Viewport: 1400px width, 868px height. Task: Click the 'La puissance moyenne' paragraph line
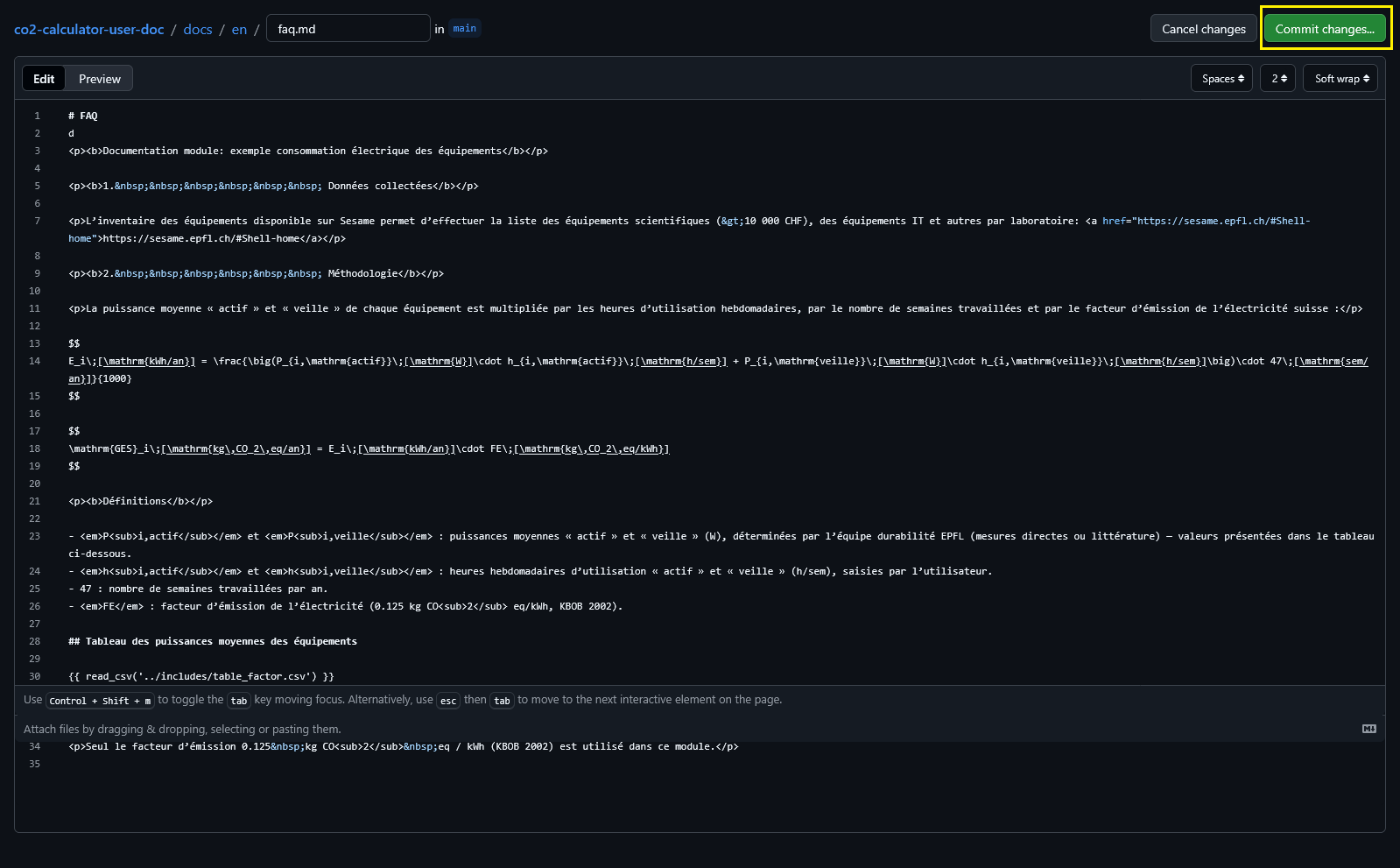tap(715, 308)
